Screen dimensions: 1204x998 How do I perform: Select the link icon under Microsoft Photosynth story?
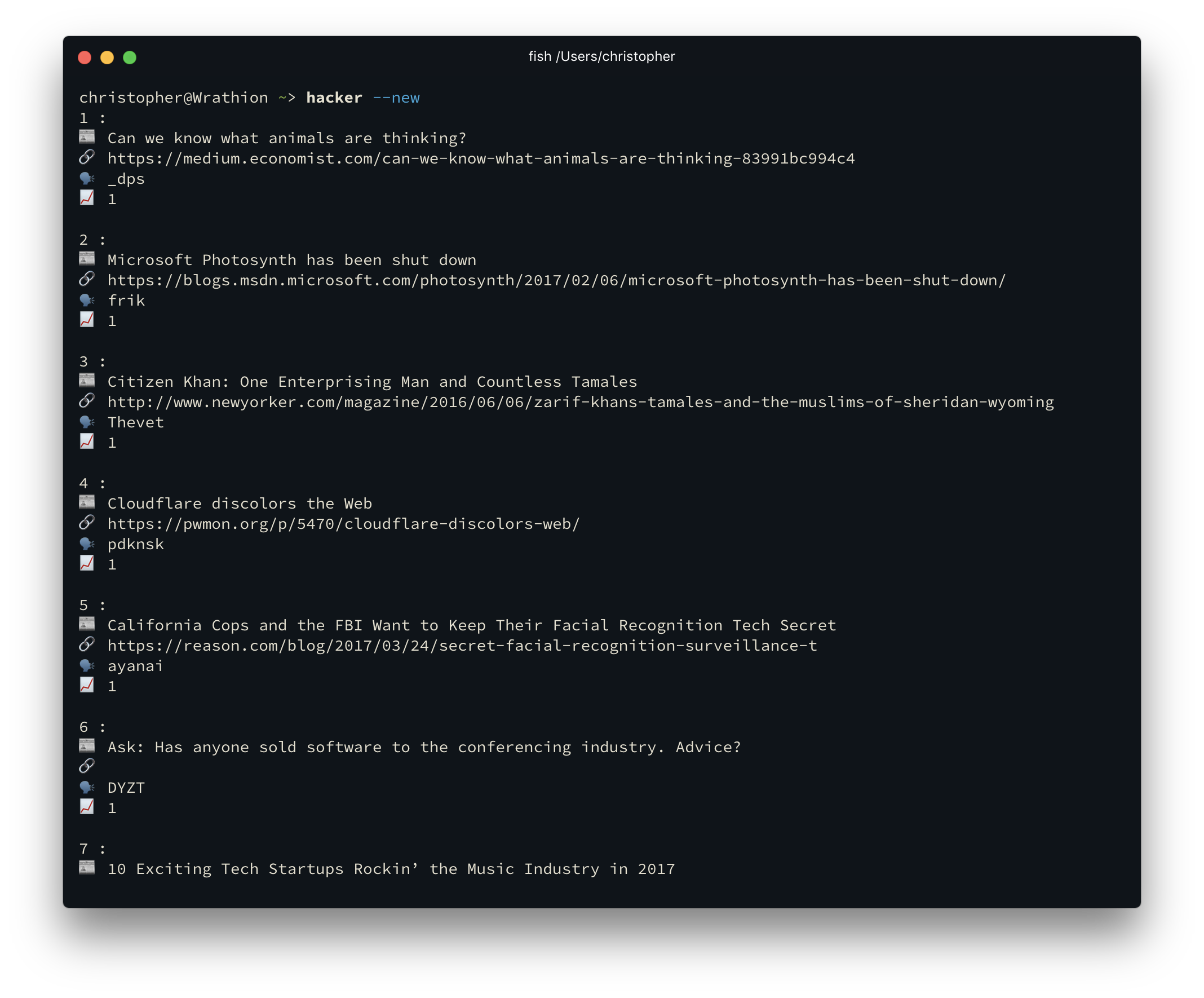[x=87, y=280]
